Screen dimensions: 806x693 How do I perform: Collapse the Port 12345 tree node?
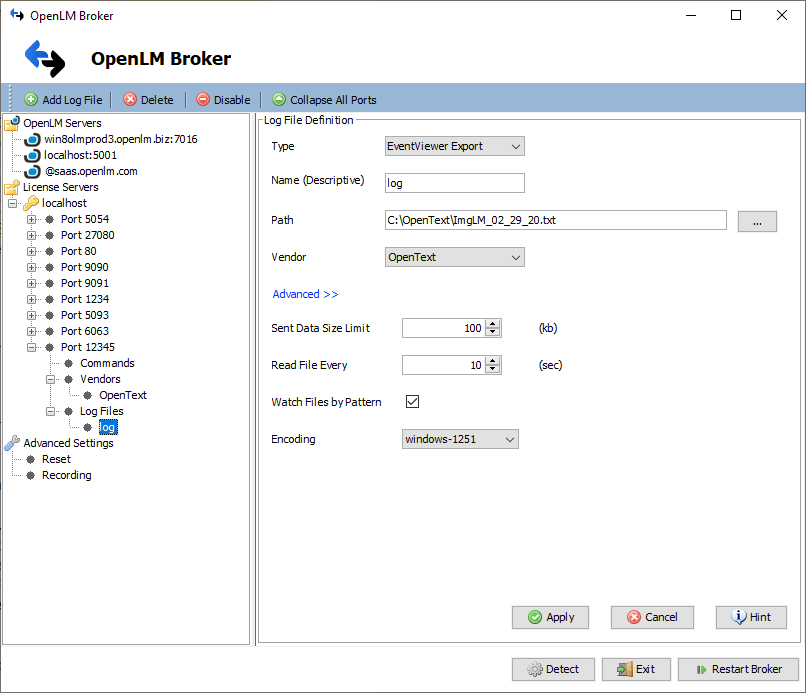tap(32, 347)
